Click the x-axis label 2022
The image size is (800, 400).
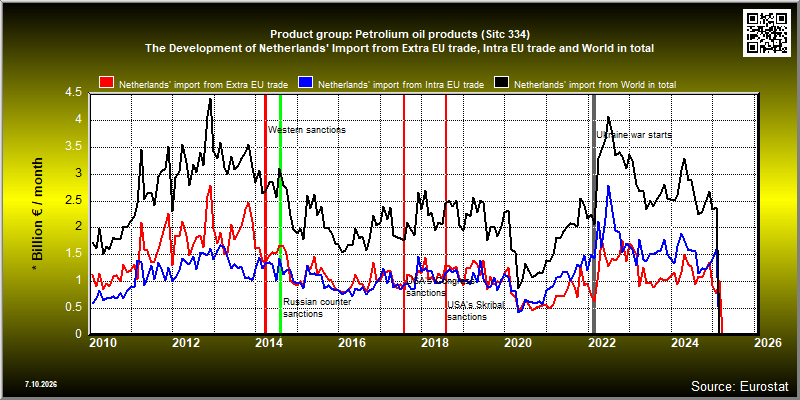click(602, 343)
